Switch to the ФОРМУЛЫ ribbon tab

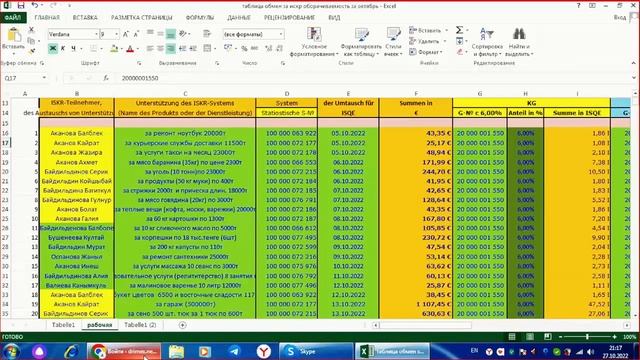[200, 18]
